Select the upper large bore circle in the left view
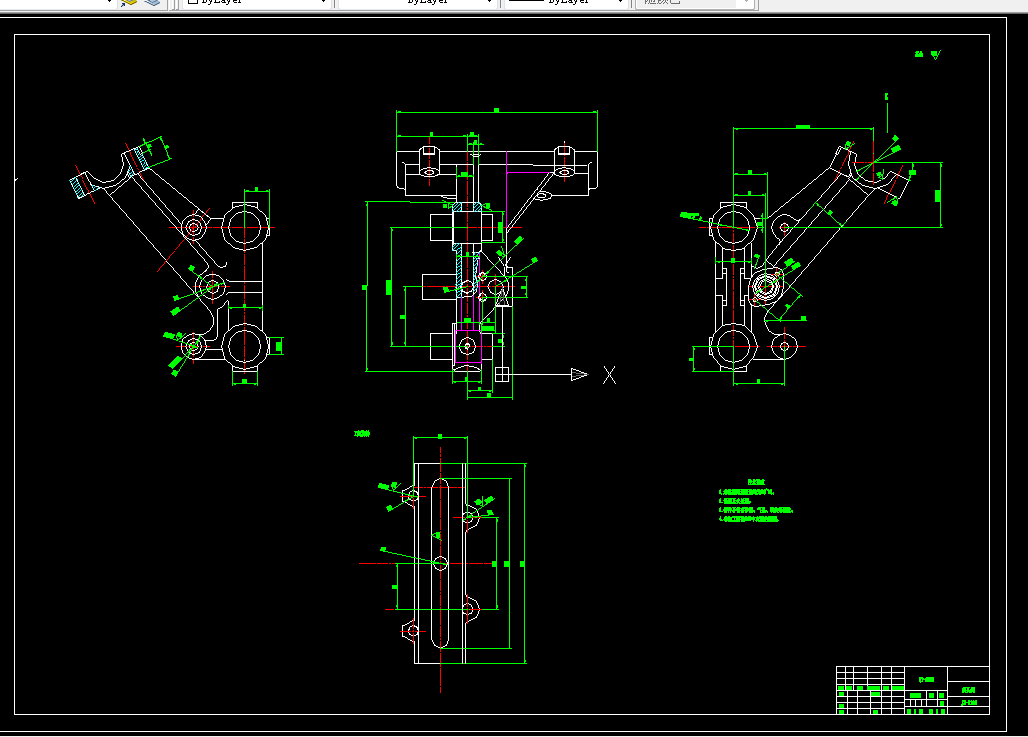The height and width of the screenshot is (737, 1028). pyautogui.click(x=245, y=228)
